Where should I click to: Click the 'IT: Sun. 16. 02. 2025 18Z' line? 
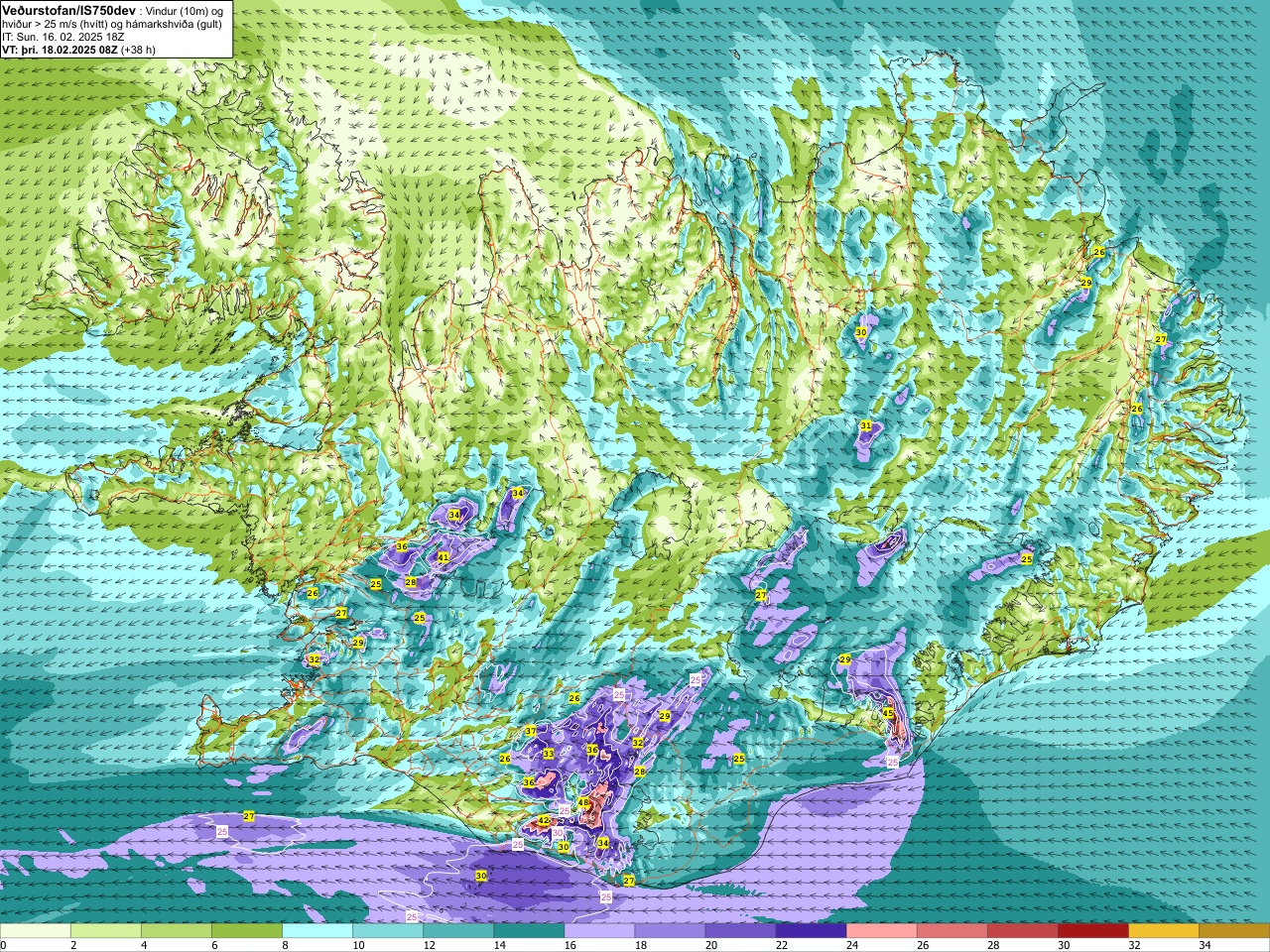point(63,37)
